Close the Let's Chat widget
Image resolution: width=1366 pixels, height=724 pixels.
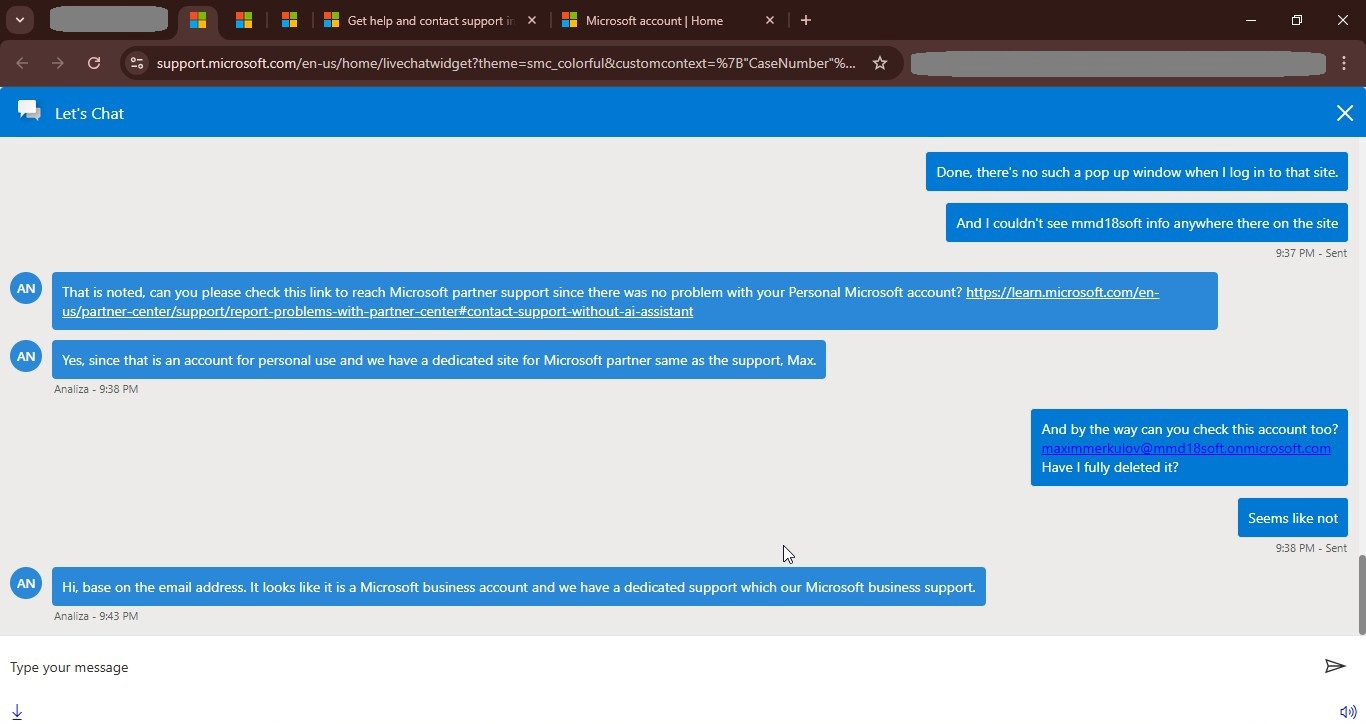pyautogui.click(x=1345, y=113)
